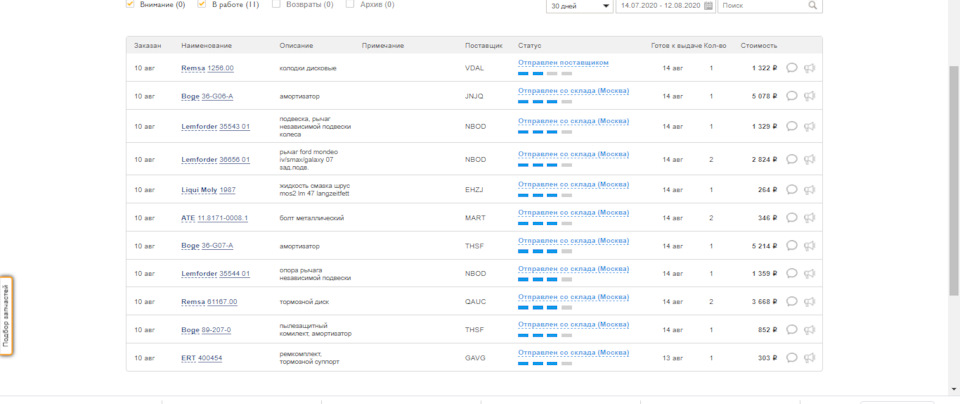Image resolution: width=960 pixels, height=404 pixels.
Task: Open Remsa 1256.00 part link
Action: point(208,69)
